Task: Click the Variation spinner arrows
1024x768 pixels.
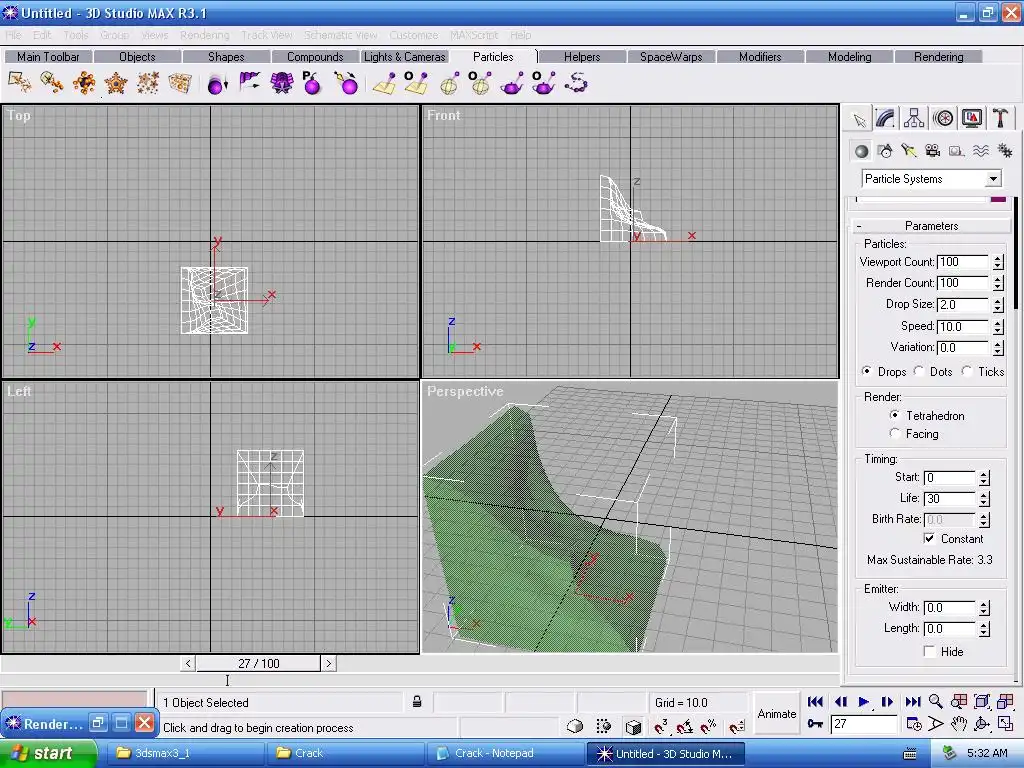Action: pos(998,347)
